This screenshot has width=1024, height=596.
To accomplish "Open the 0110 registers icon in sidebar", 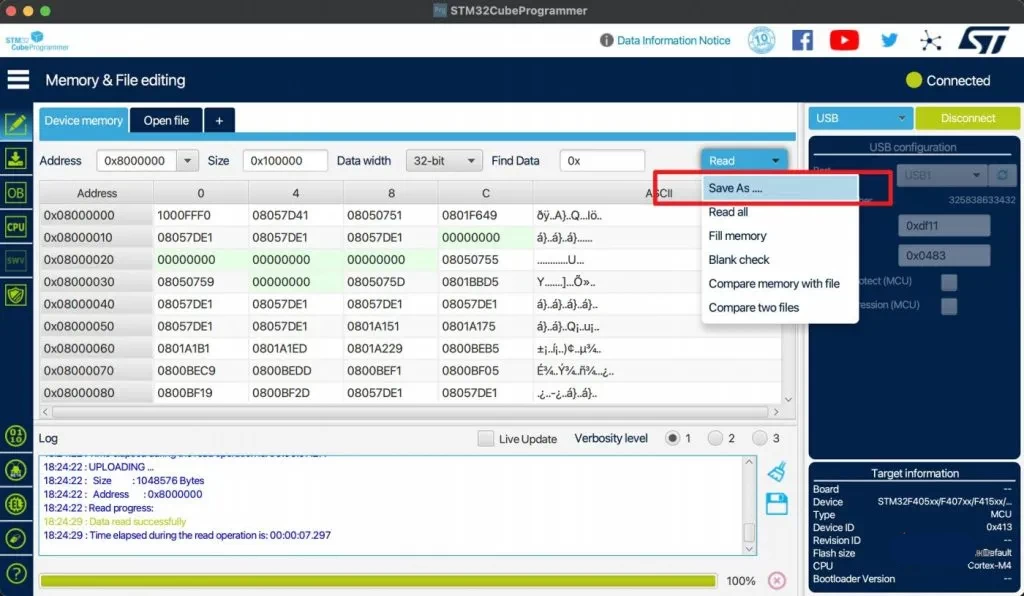I will click(x=16, y=435).
